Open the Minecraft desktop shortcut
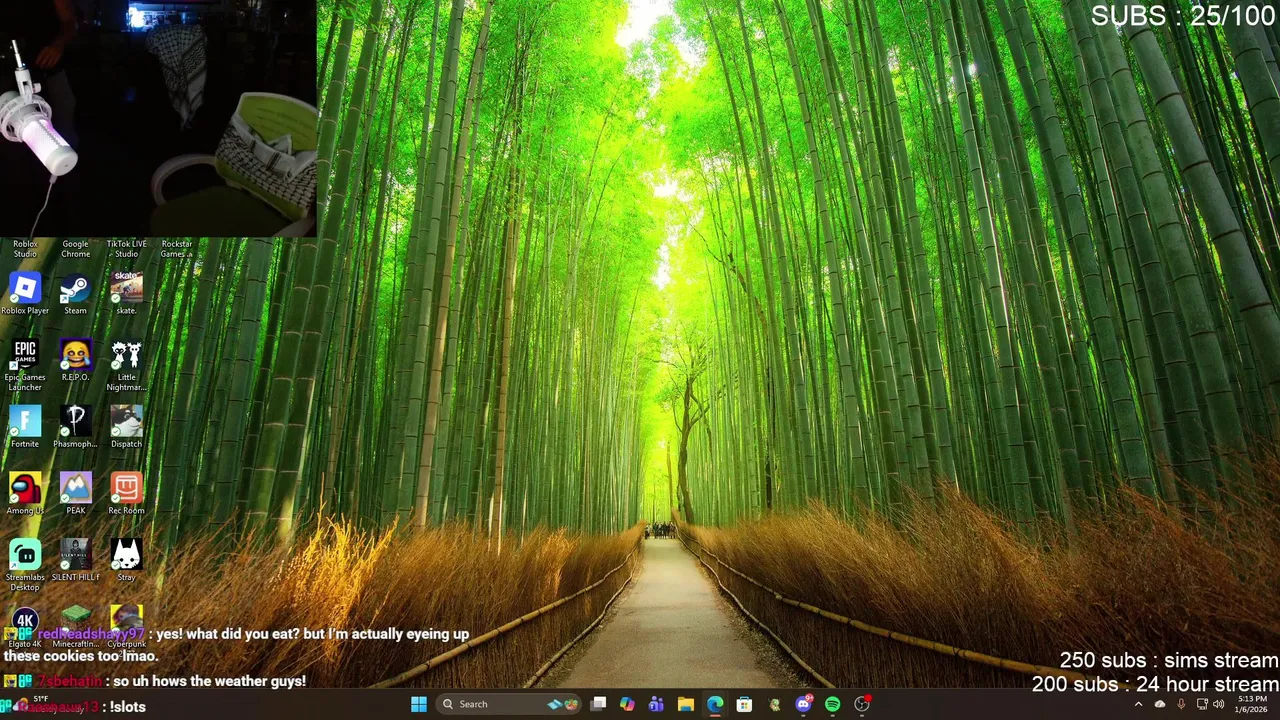1280x720 pixels. (75, 627)
